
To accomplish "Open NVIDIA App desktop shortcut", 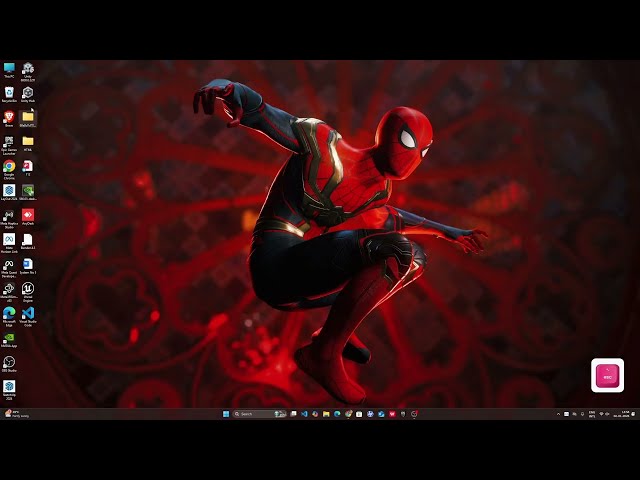I will 9,340.
